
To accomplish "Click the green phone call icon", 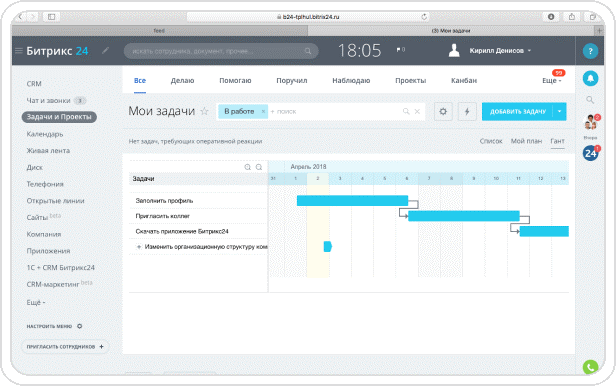I will tap(590, 367).
